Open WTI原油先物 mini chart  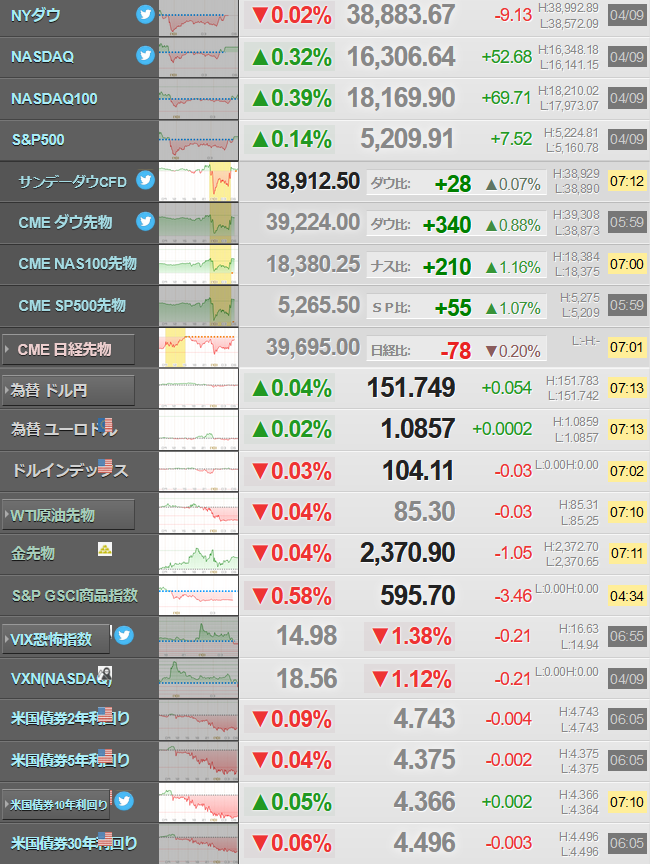pos(198,512)
